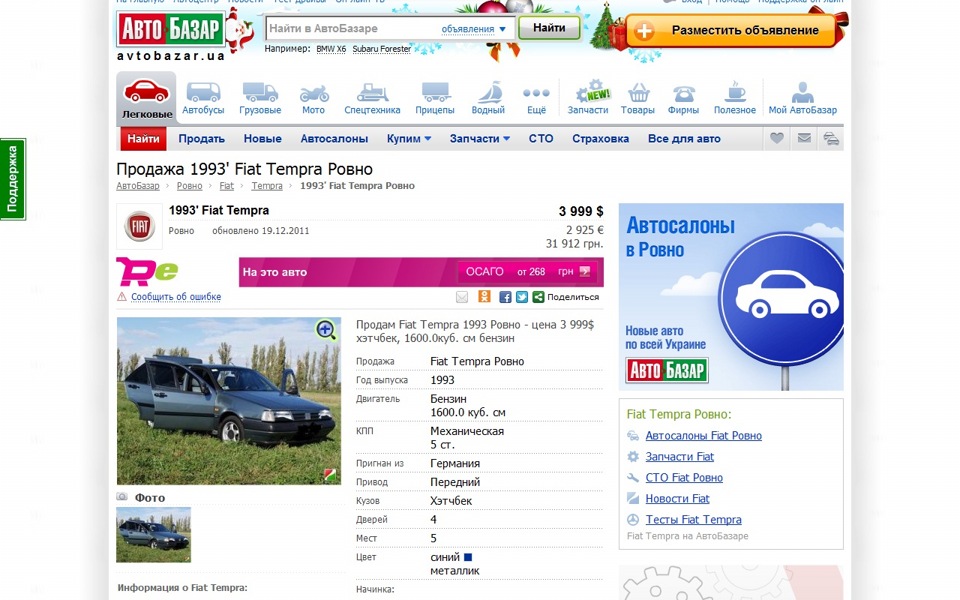
Task: Open the Фирмы phone section
Action: click(683, 98)
